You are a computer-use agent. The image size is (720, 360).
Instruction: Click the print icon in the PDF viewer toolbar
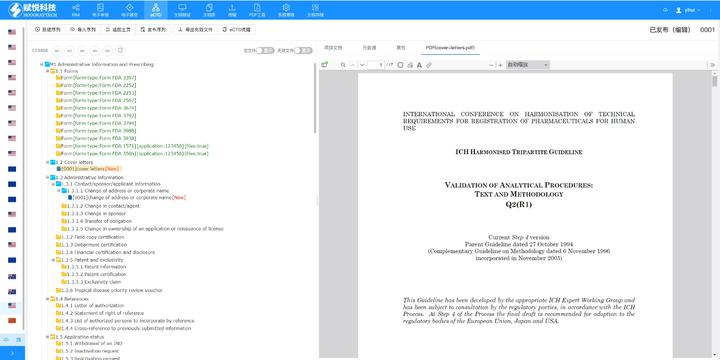[410, 65]
